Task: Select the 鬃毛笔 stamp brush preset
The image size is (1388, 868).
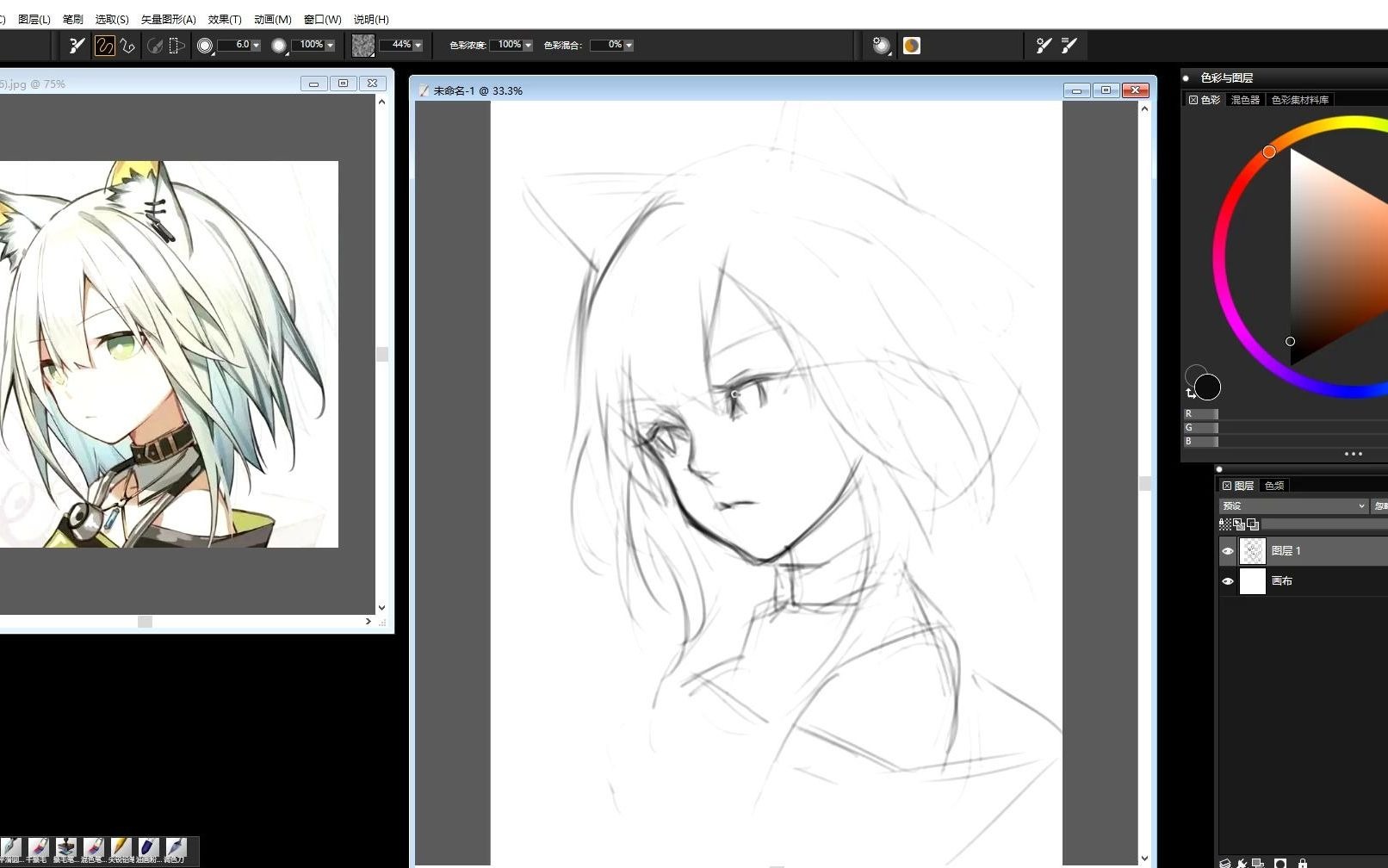Action: point(65,848)
